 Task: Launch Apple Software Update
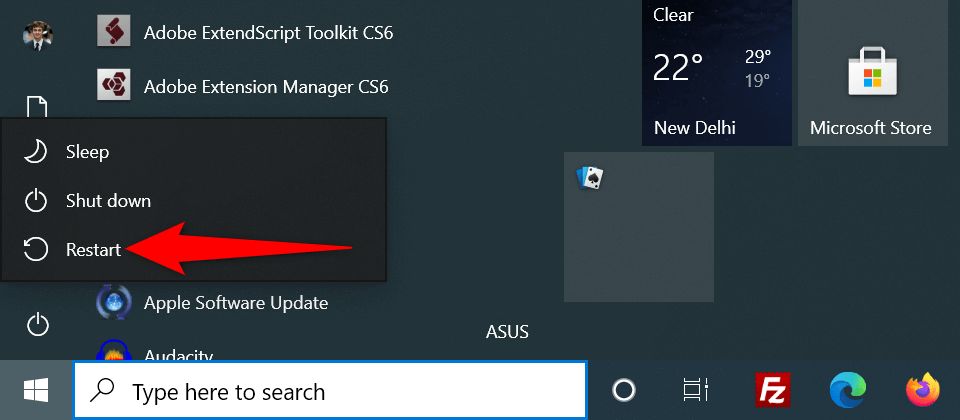pos(235,302)
